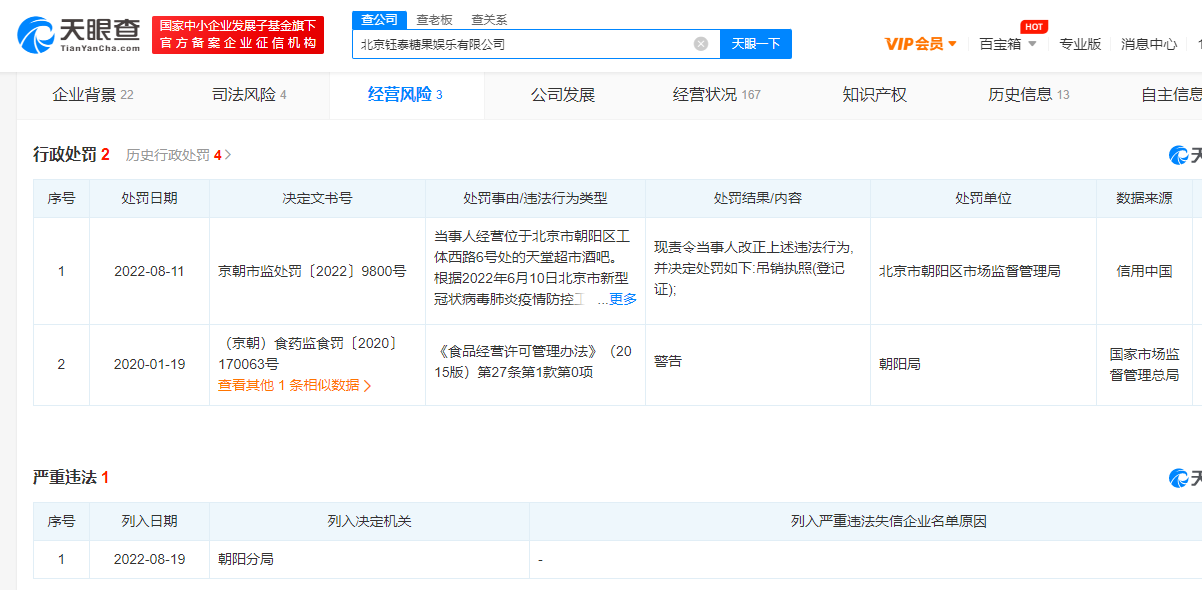Open the 百宝箱 dropdown arrow
1202x590 pixels.
tap(1033, 44)
